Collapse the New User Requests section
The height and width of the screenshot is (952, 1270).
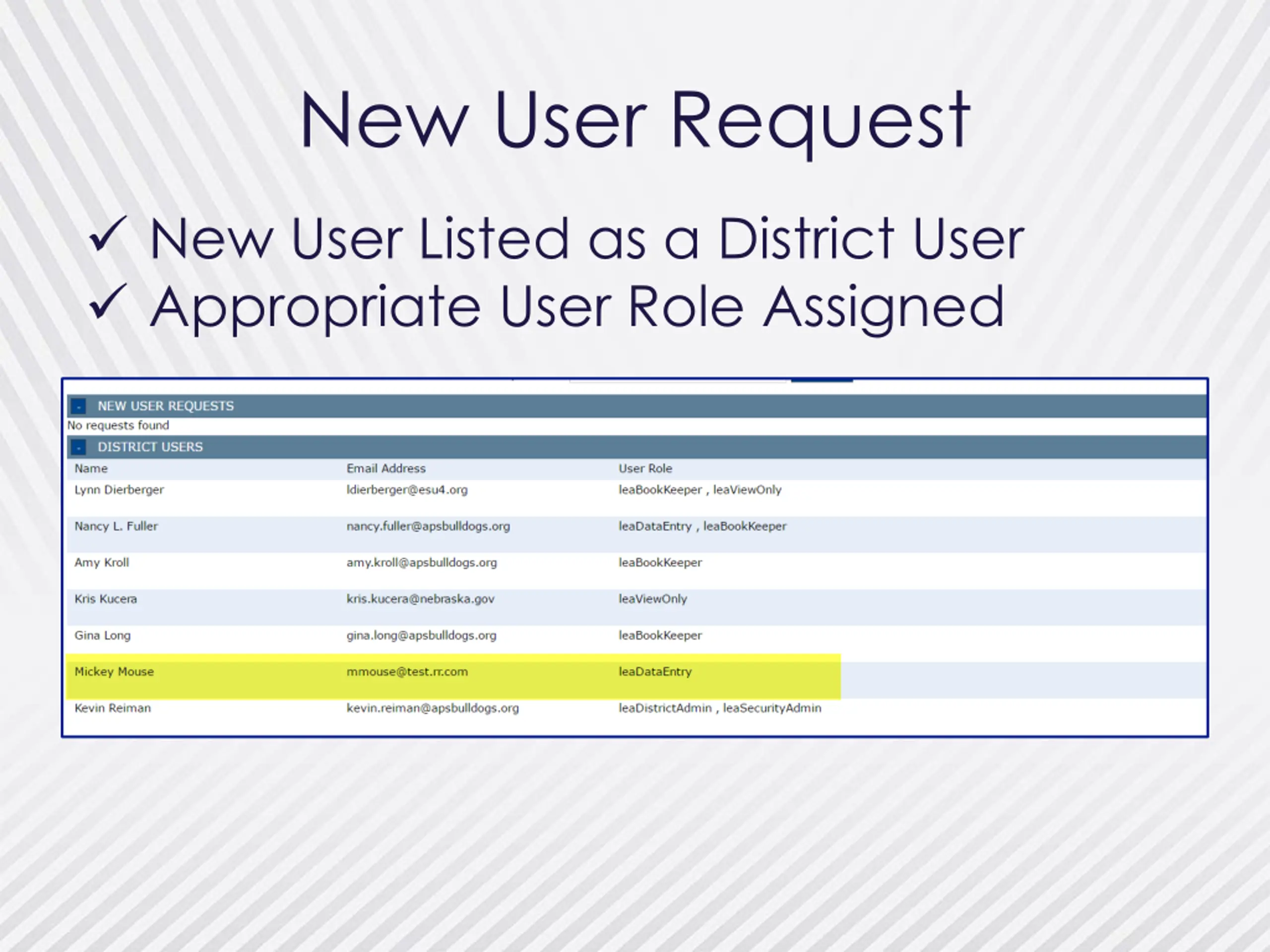point(79,406)
